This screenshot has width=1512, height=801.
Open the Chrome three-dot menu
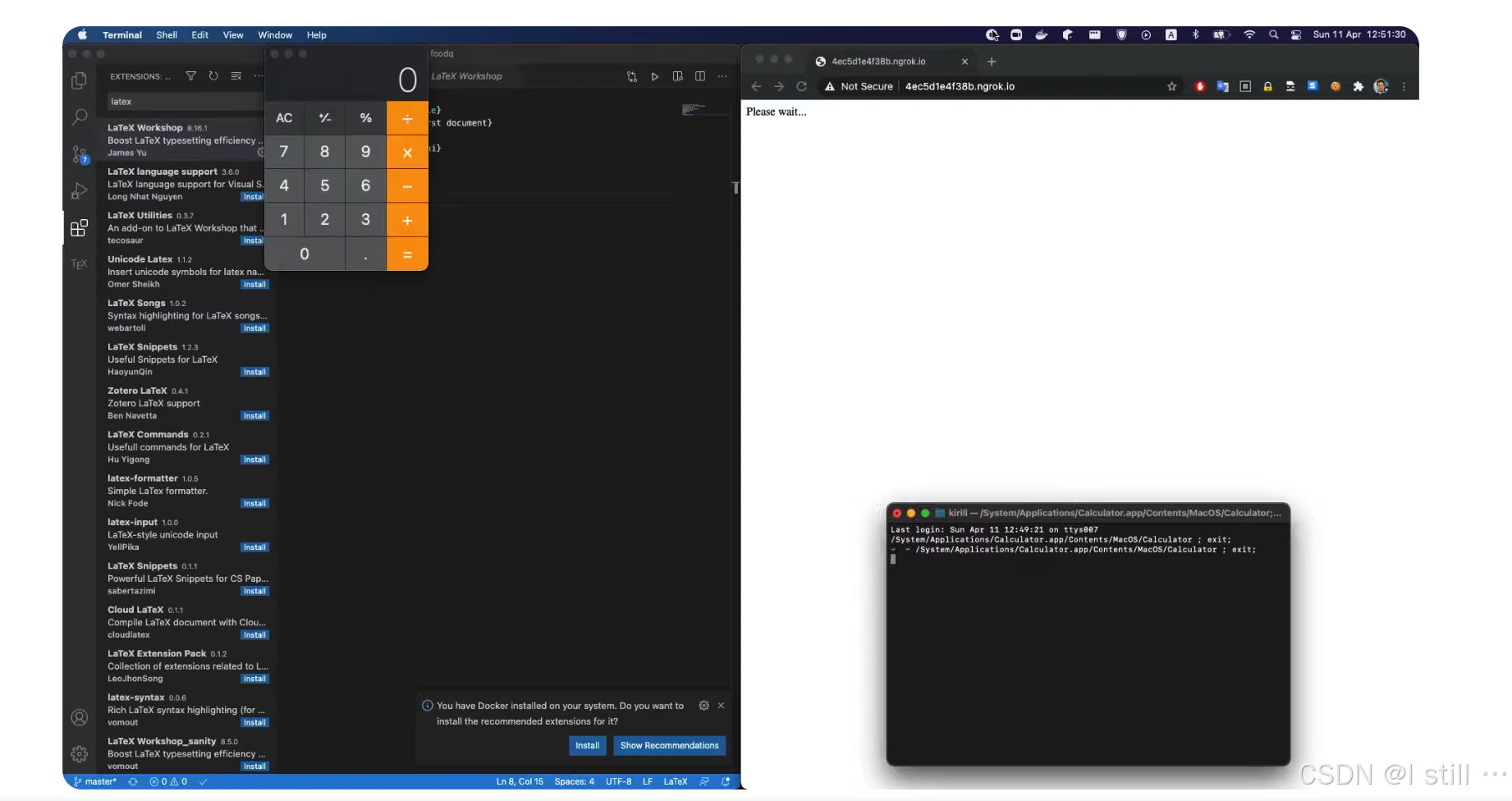click(x=1404, y=87)
